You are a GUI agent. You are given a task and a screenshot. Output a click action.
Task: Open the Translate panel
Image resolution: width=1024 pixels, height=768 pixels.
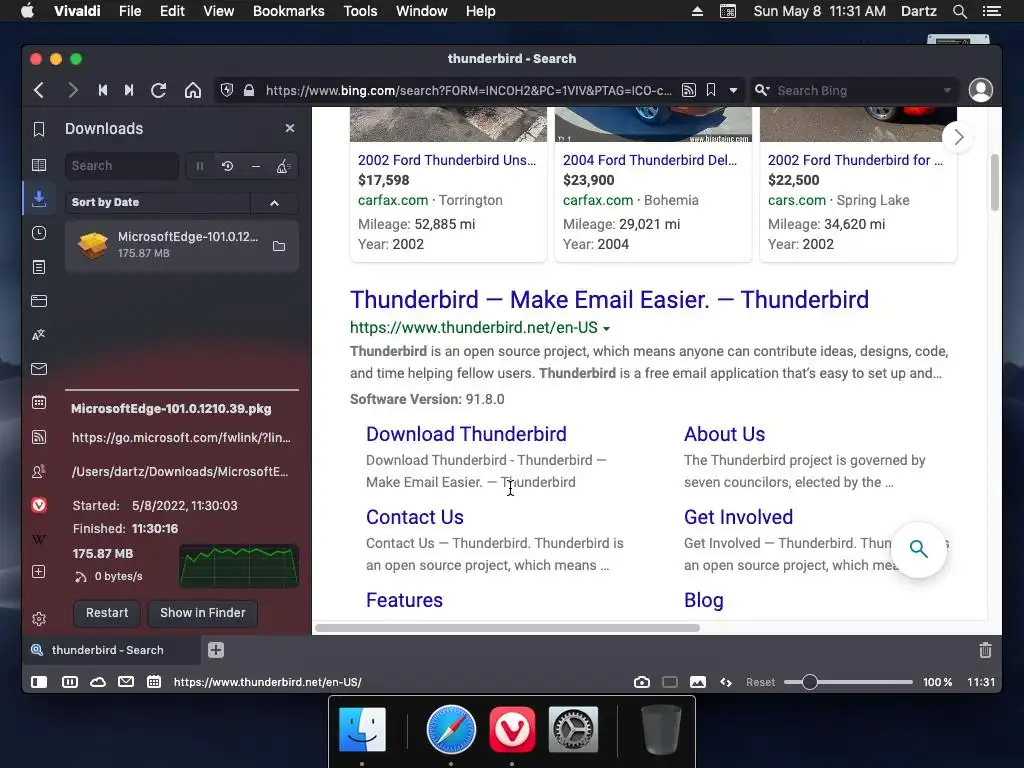[39, 335]
